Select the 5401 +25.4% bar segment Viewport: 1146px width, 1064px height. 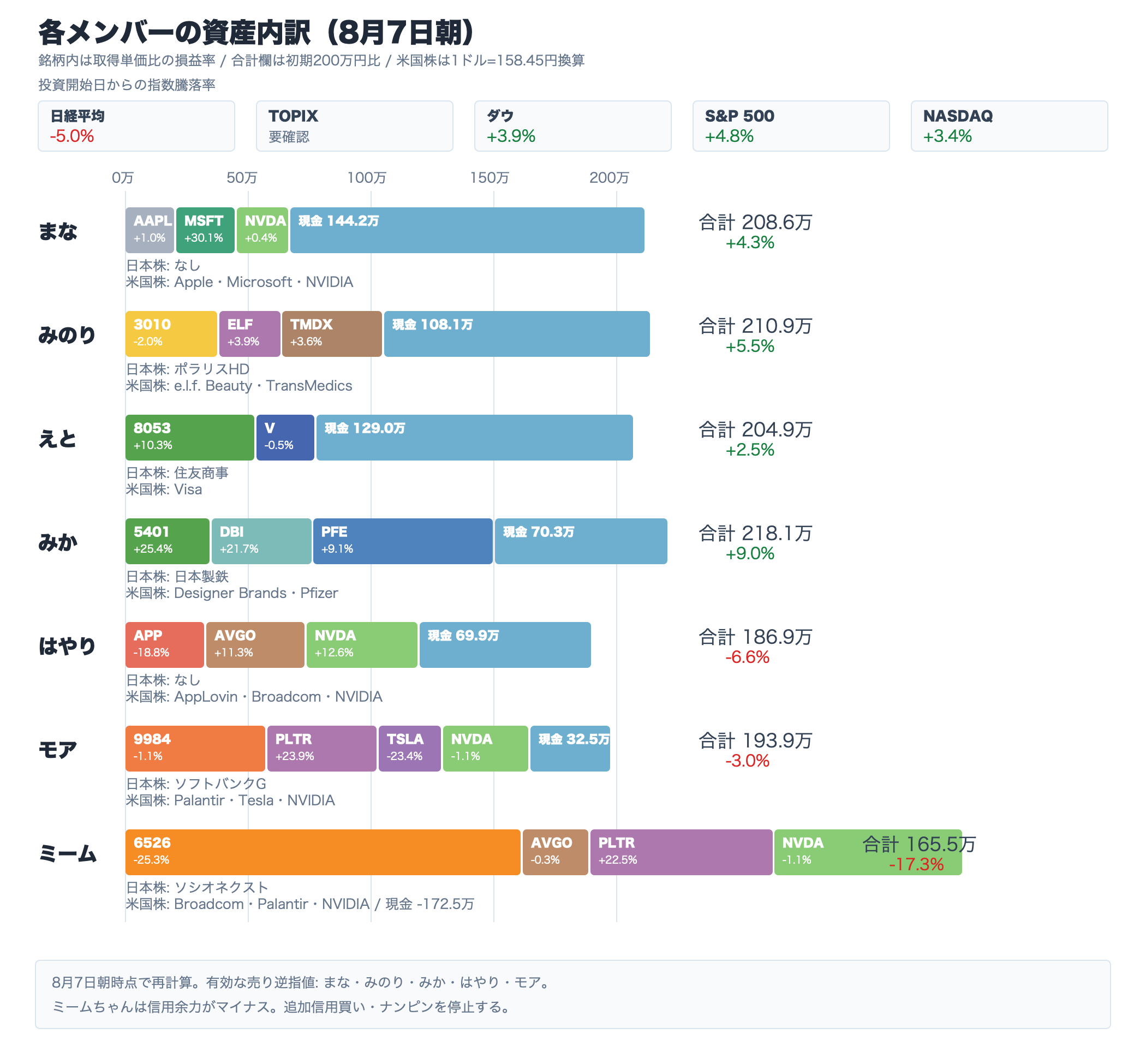[168, 541]
